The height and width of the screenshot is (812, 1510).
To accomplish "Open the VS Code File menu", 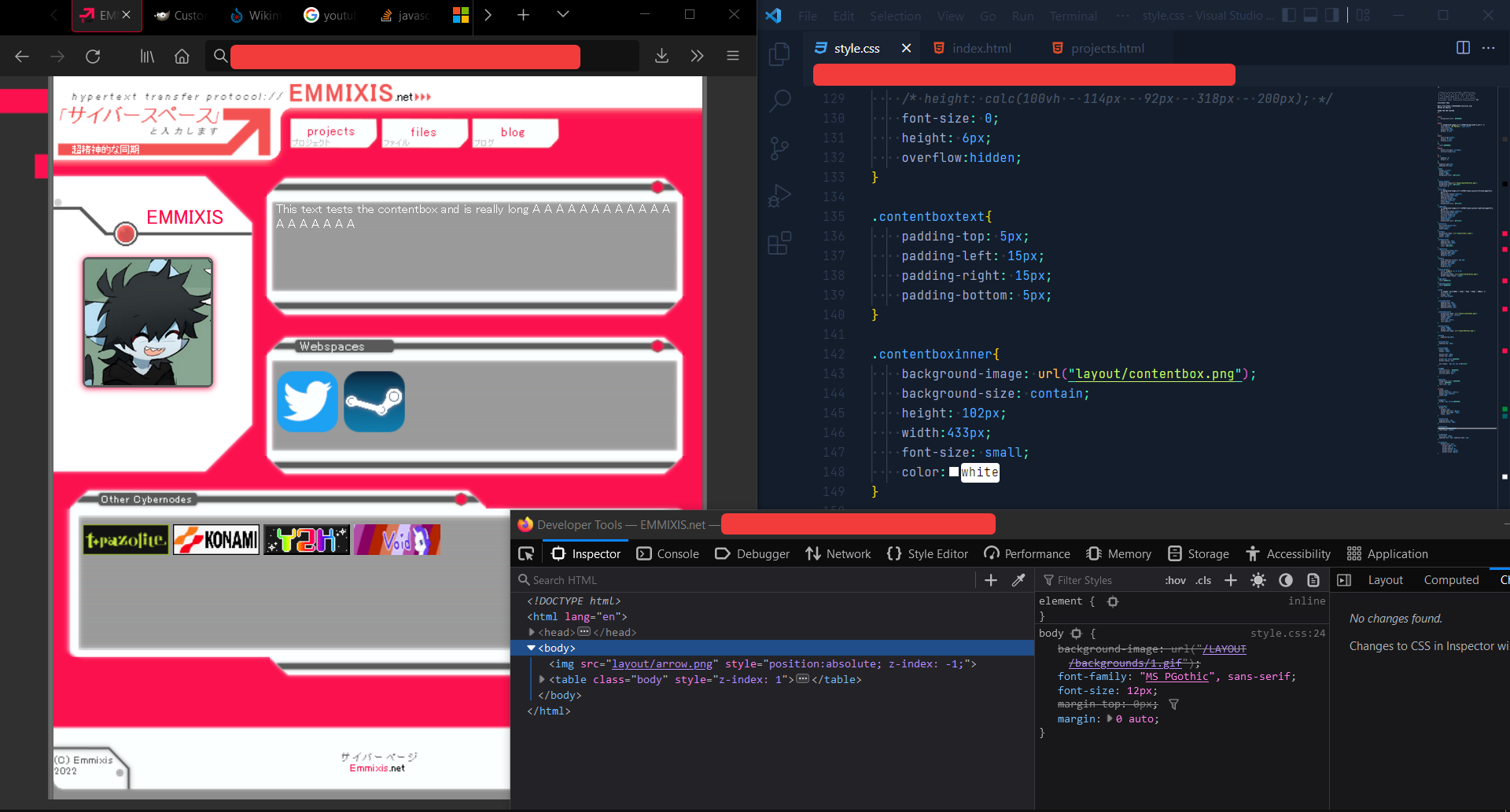I will click(808, 16).
